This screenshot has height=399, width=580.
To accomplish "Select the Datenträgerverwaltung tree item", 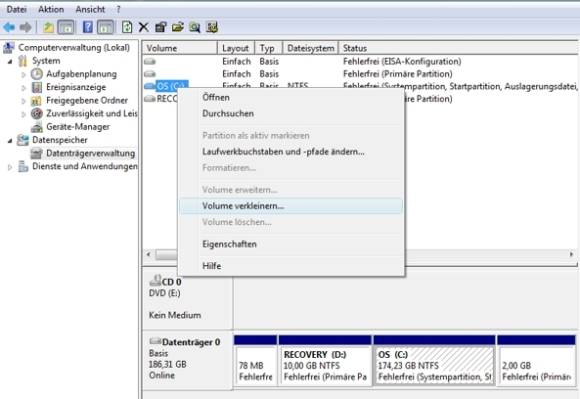I will [90, 153].
